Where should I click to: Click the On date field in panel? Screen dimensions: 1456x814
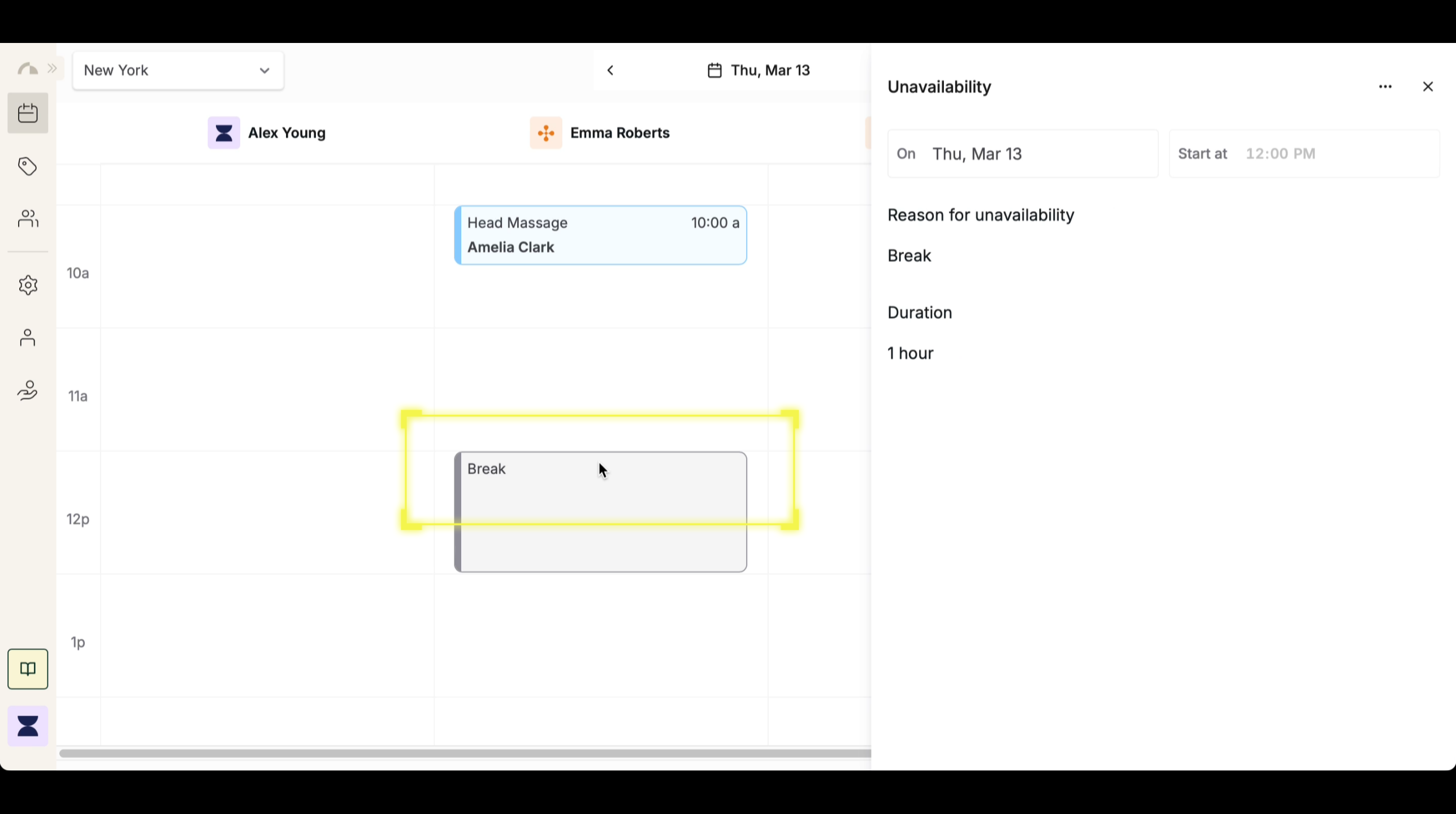pos(1022,154)
